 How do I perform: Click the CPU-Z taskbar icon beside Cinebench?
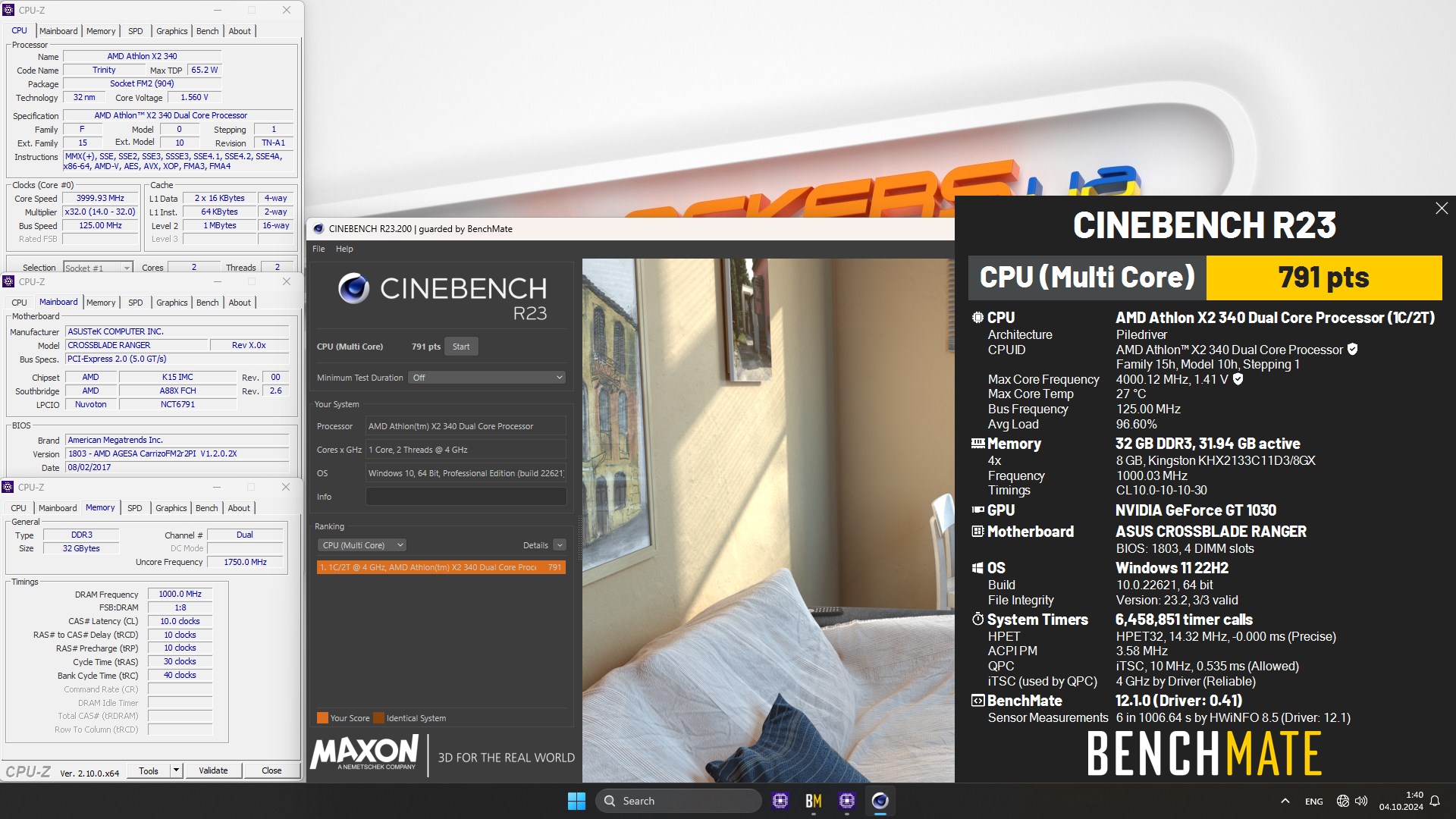pyautogui.click(x=847, y=801)
